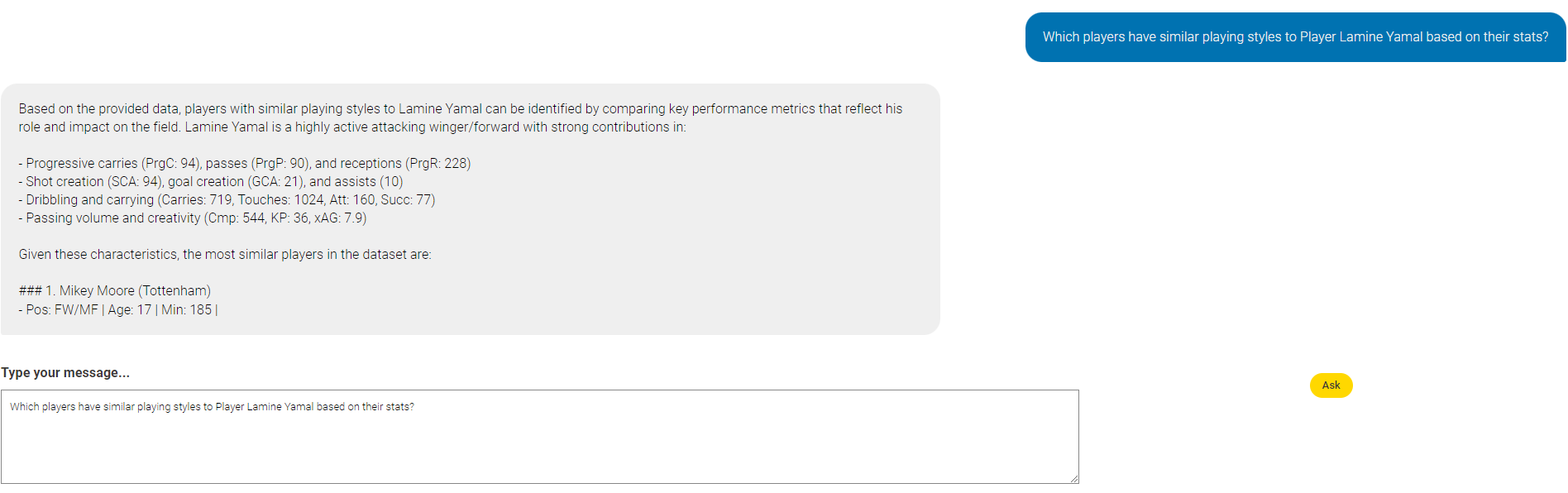Select the Shot creation stats line
Image resolution: width=1568 pixels, height=493 pixels.
point(211,182)
